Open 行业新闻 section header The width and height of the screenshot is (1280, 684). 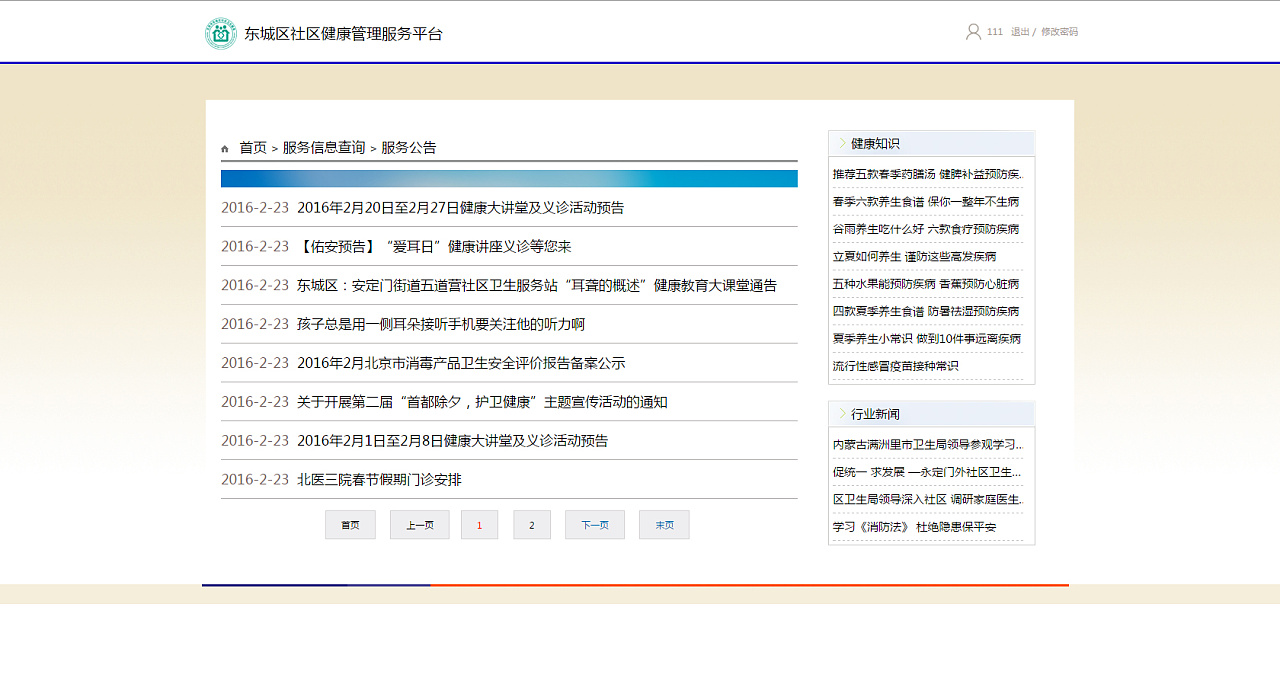[875, 414]
